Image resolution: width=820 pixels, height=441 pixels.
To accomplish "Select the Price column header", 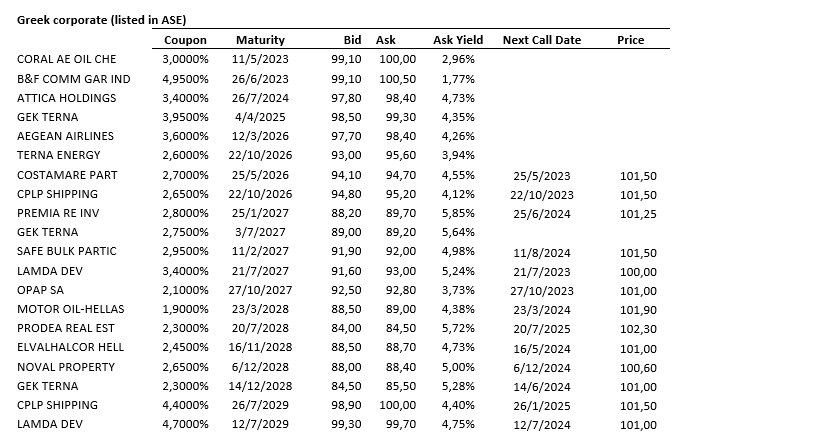I will [631, 40].
